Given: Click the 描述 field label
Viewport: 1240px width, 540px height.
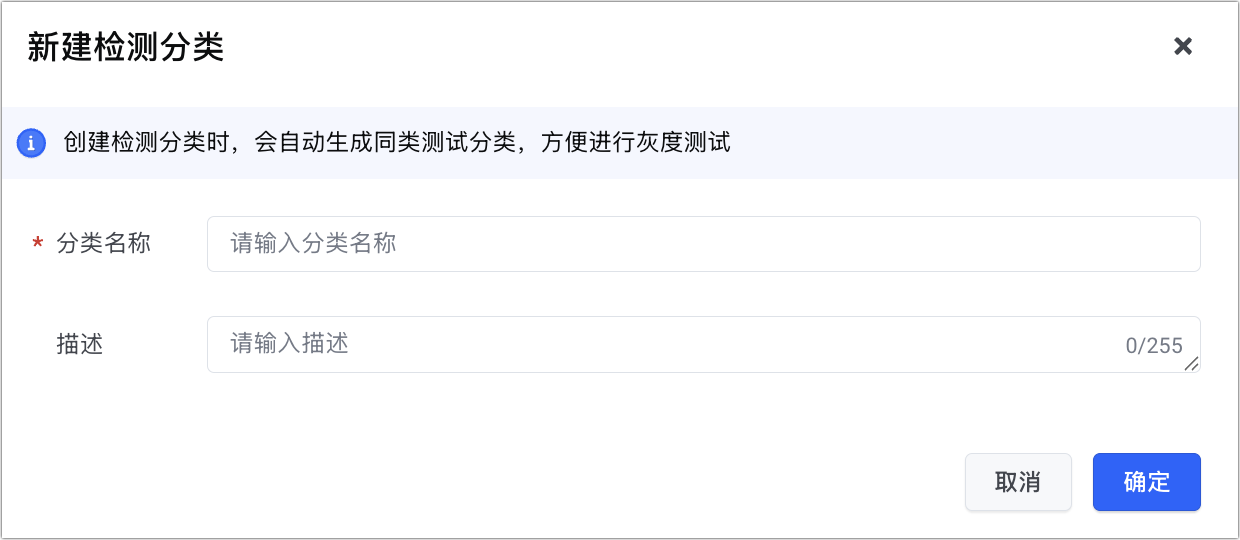Looking at the screenshot, I should pyautogui.click(x=80, y=345).
